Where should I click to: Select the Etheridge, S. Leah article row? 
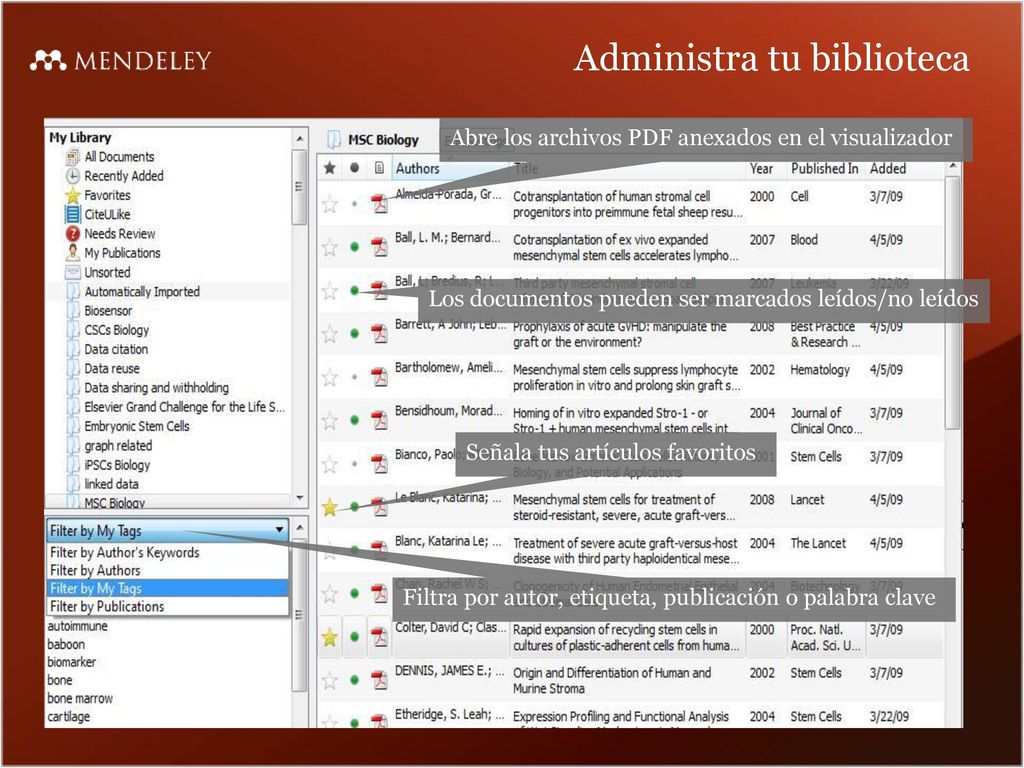pos(631,716)
